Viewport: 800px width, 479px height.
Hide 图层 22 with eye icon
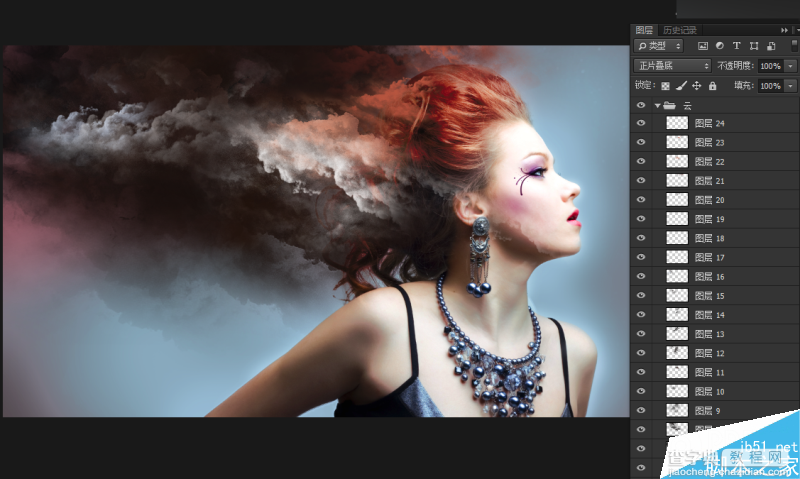641,161
